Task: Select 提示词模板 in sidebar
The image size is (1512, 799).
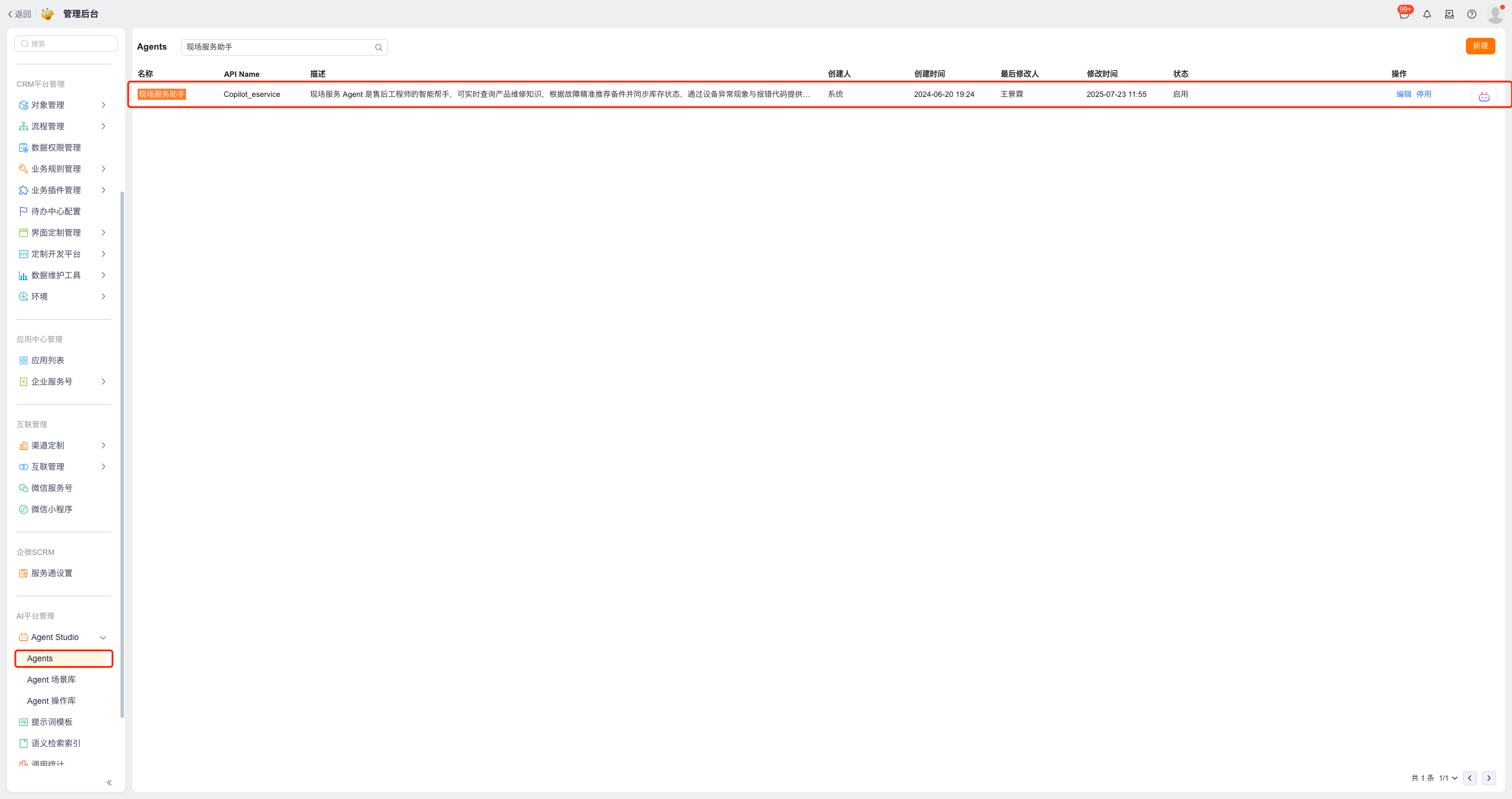Action: point(52,722)
